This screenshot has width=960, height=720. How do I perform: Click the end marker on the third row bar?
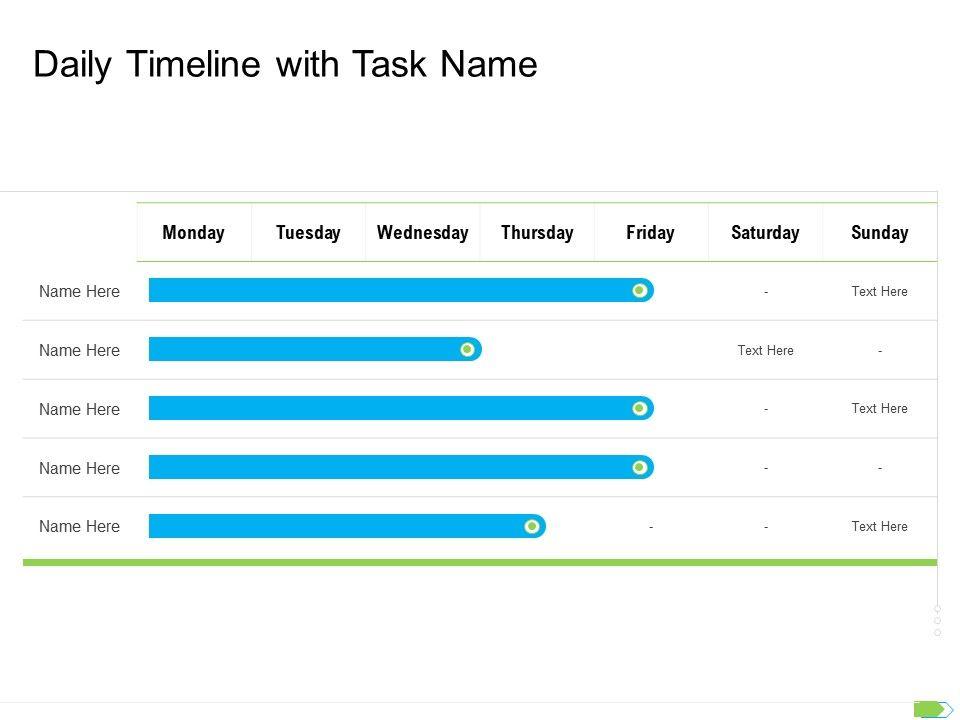[640, 408]
